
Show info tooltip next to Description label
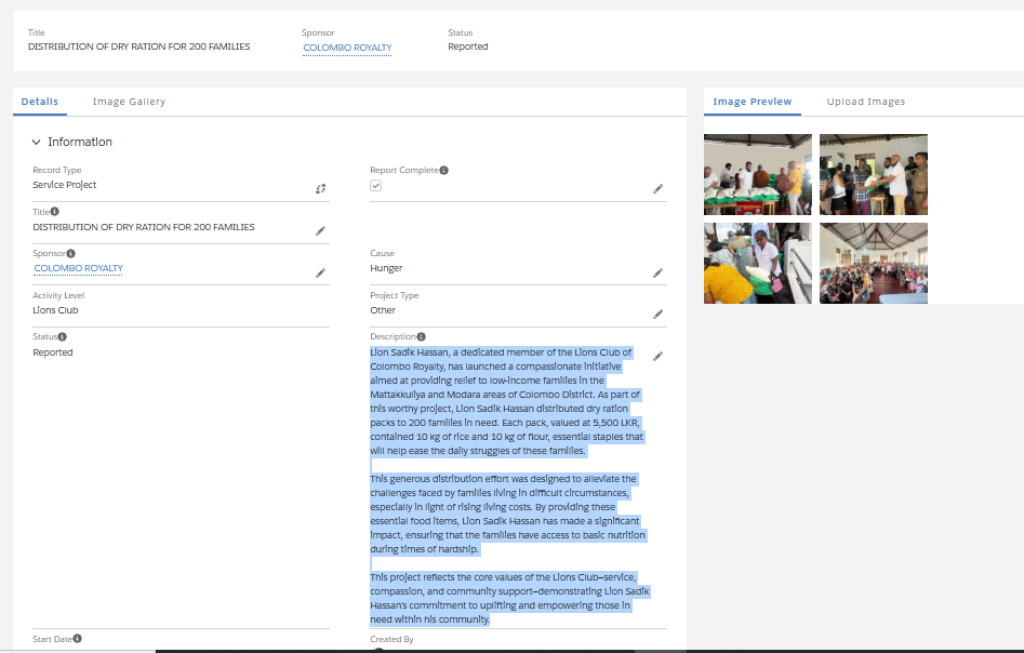421,337
